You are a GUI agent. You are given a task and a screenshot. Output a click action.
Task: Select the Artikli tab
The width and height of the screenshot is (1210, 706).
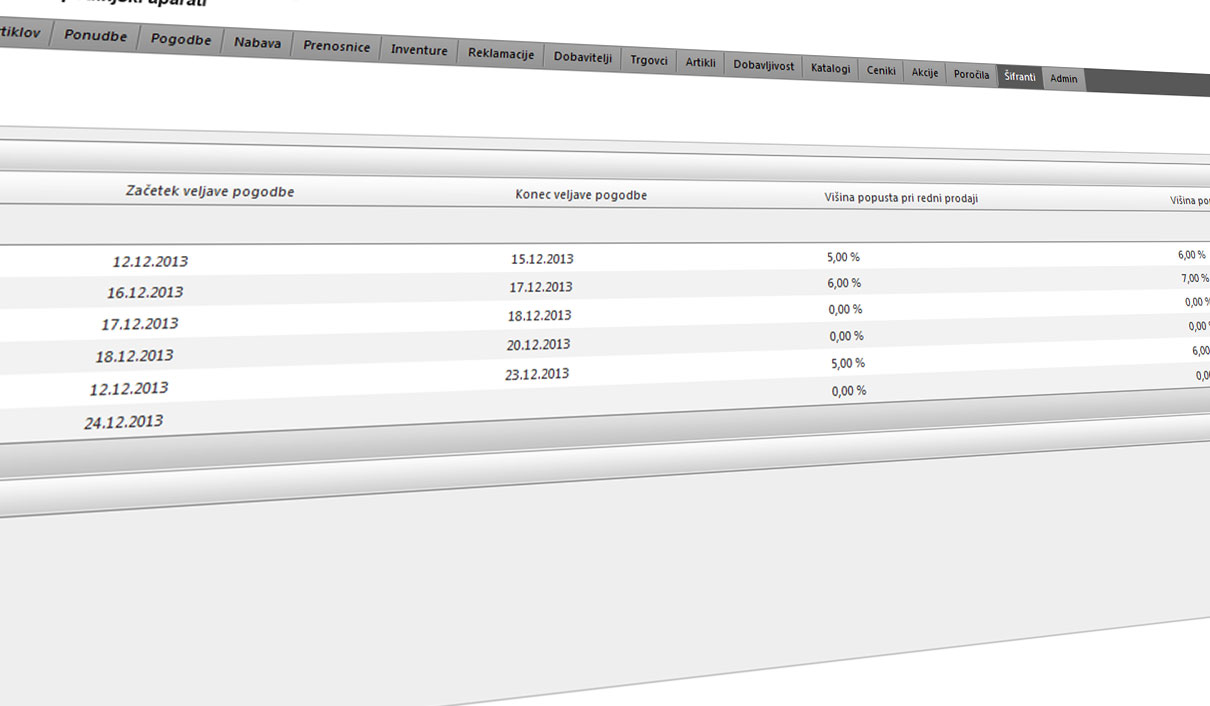(x=700, y=63)
